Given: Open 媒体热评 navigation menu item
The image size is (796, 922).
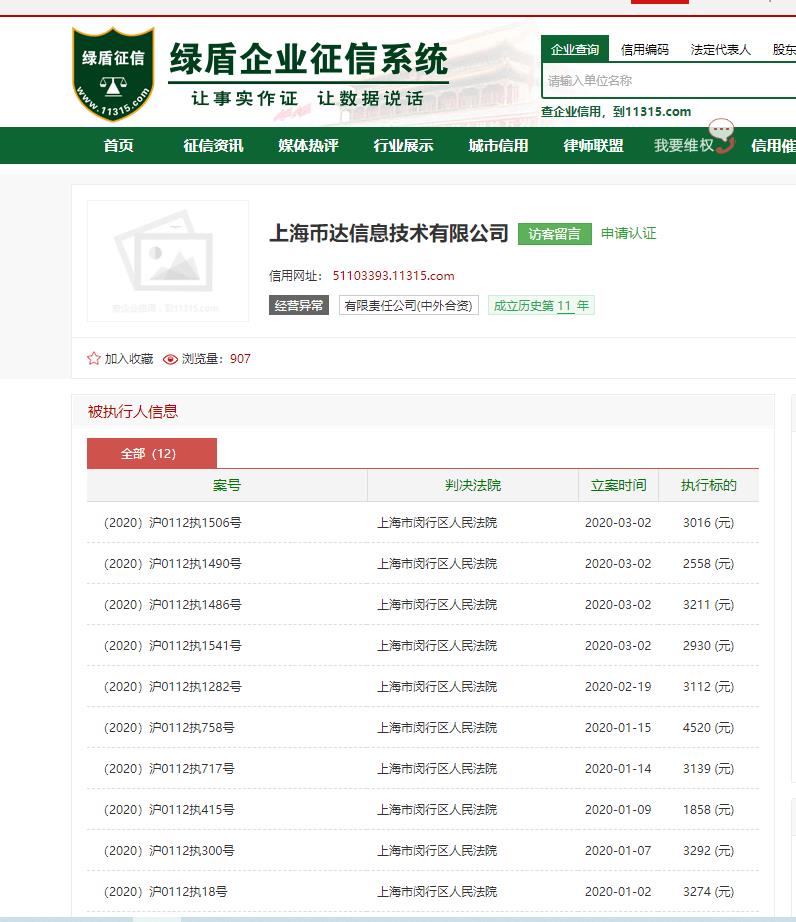Looking at the screenshot, I should pos(308,146).
